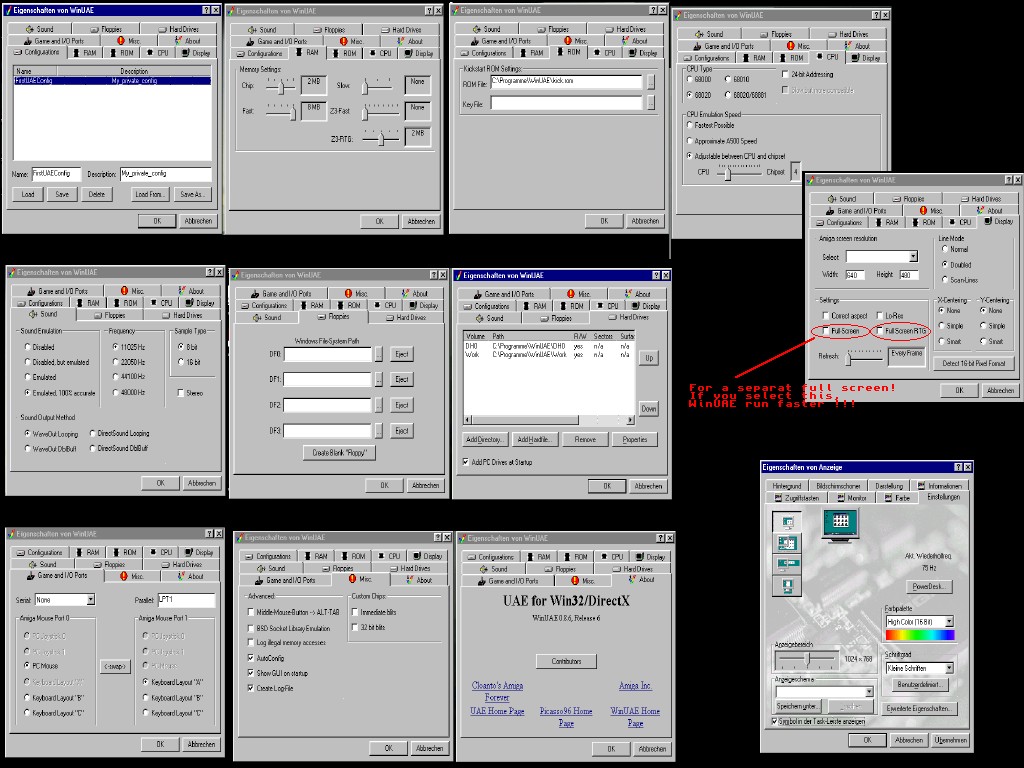Click browse button next to ROM File field
This screenshot has height=768, width=1024.
(x=651, y=82)
